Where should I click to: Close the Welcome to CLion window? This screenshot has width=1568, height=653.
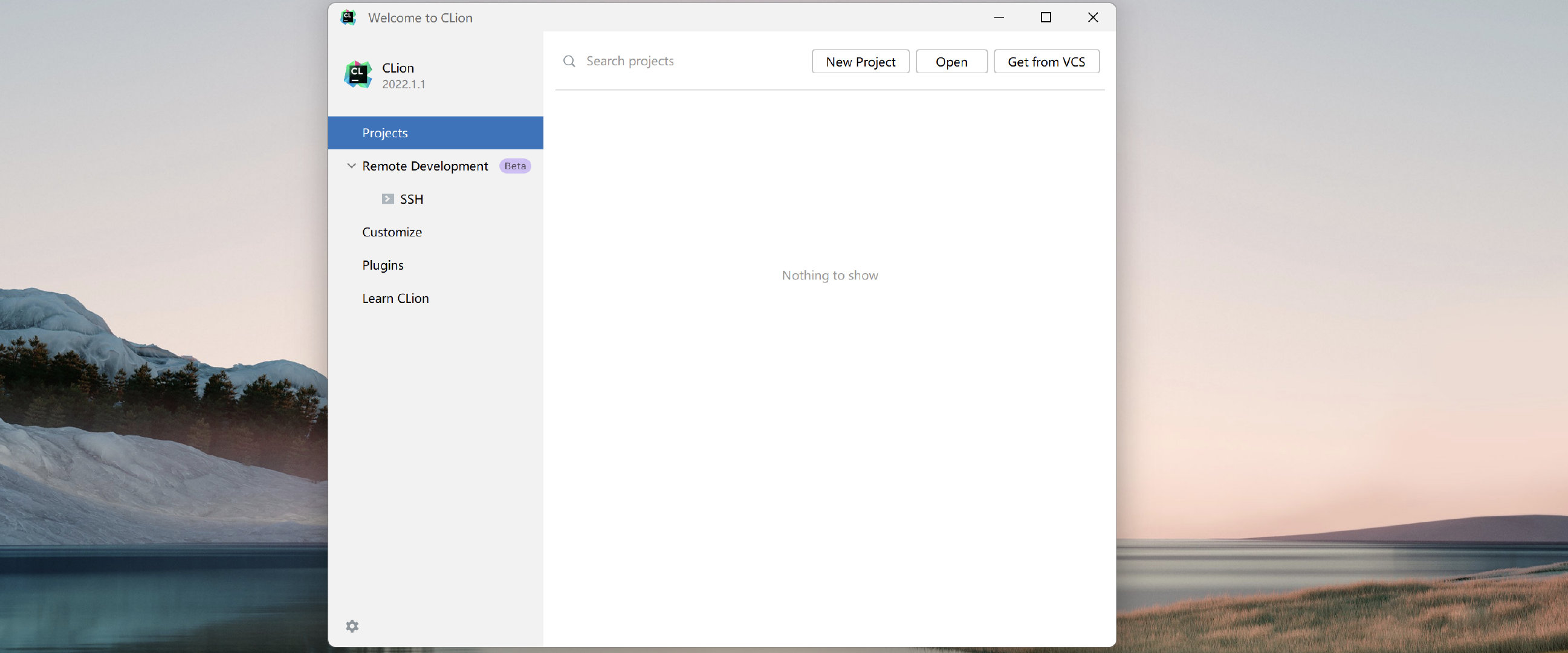click(1092, 18)
